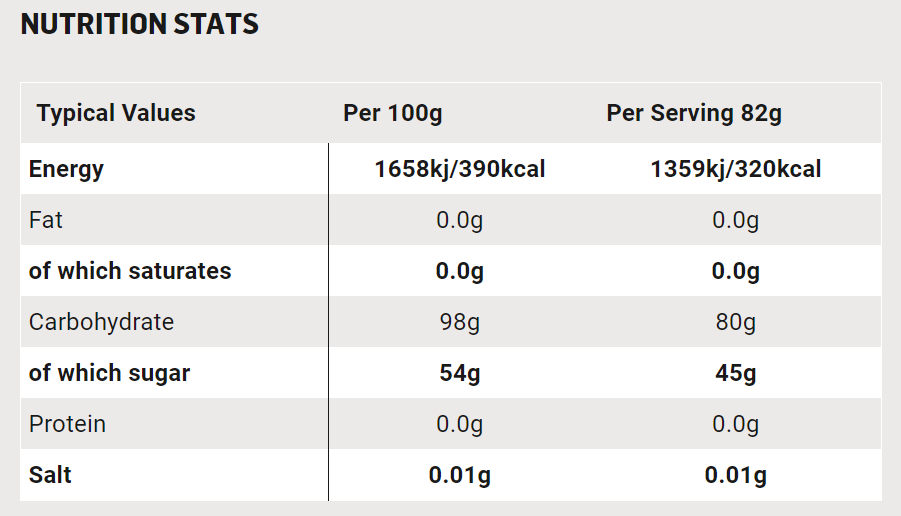Screen dimensions: 901x516
Task: Click the Salt row label
Action: click(50, 475)
